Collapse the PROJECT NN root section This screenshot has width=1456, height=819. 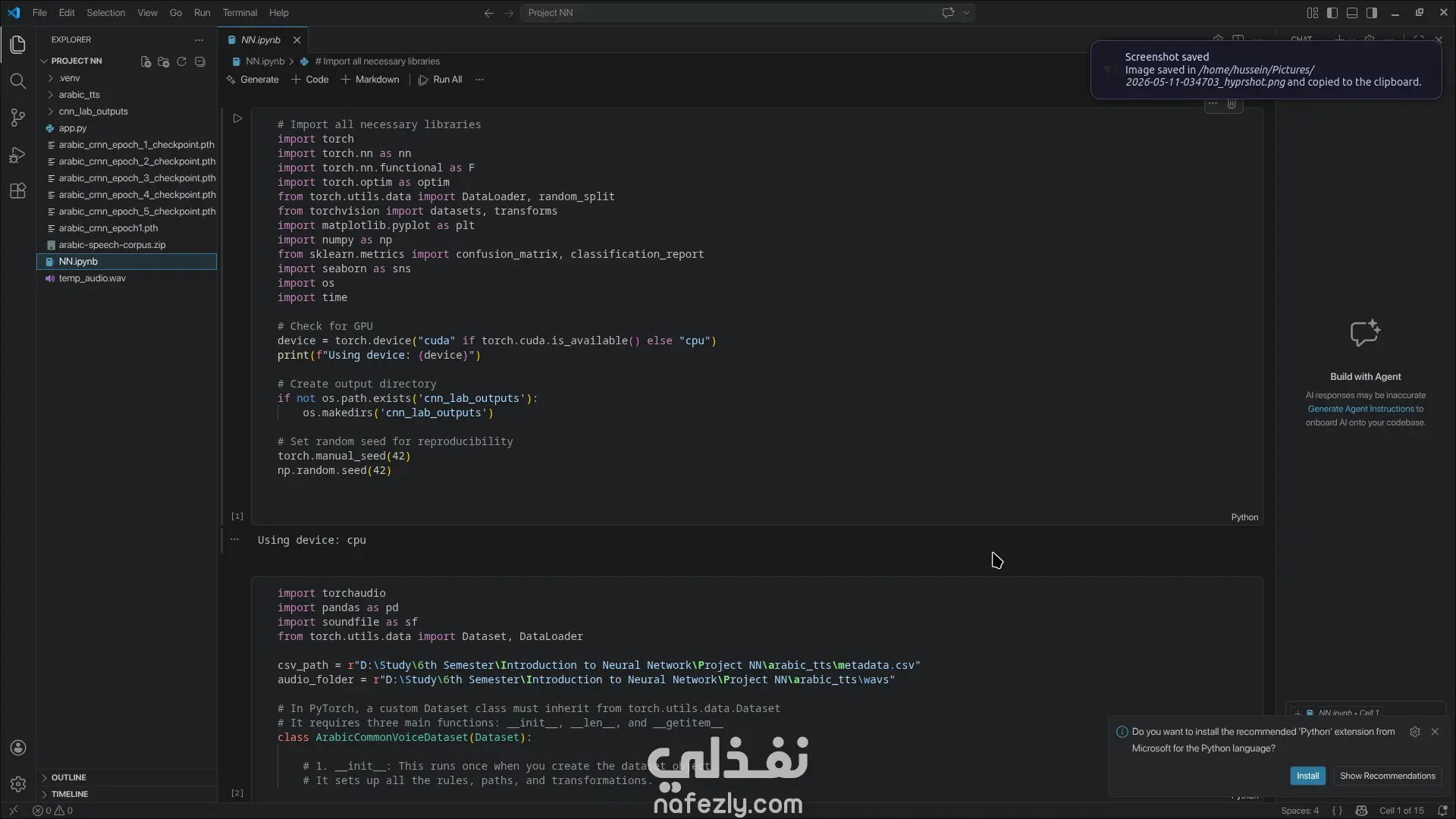pos(76,61)
